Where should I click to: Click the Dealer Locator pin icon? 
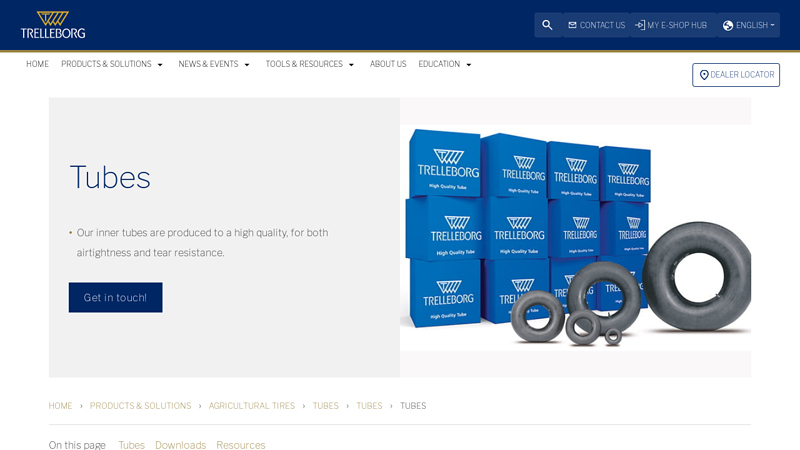(704, 75)
